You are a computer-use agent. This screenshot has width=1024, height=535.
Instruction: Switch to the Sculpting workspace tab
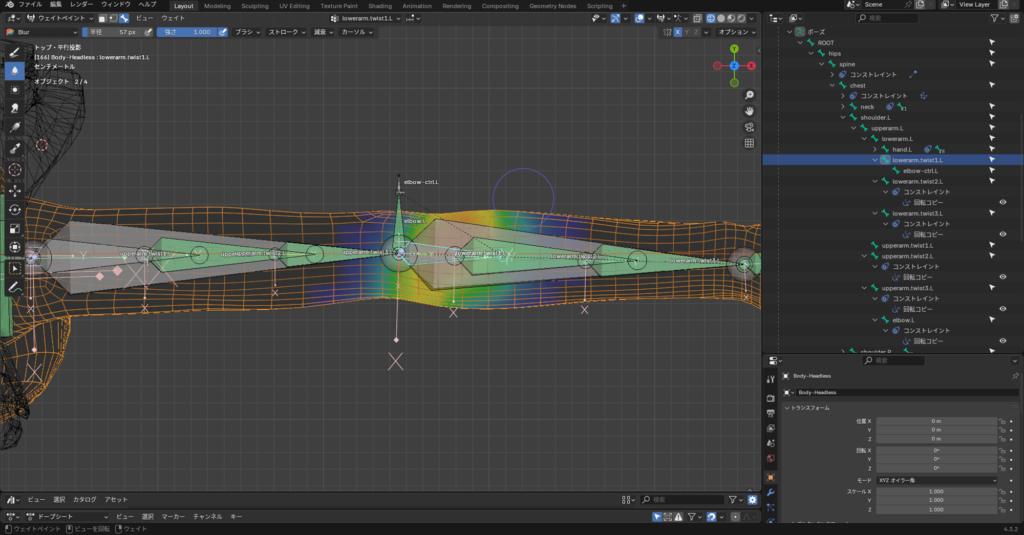[x=255, y=6]
